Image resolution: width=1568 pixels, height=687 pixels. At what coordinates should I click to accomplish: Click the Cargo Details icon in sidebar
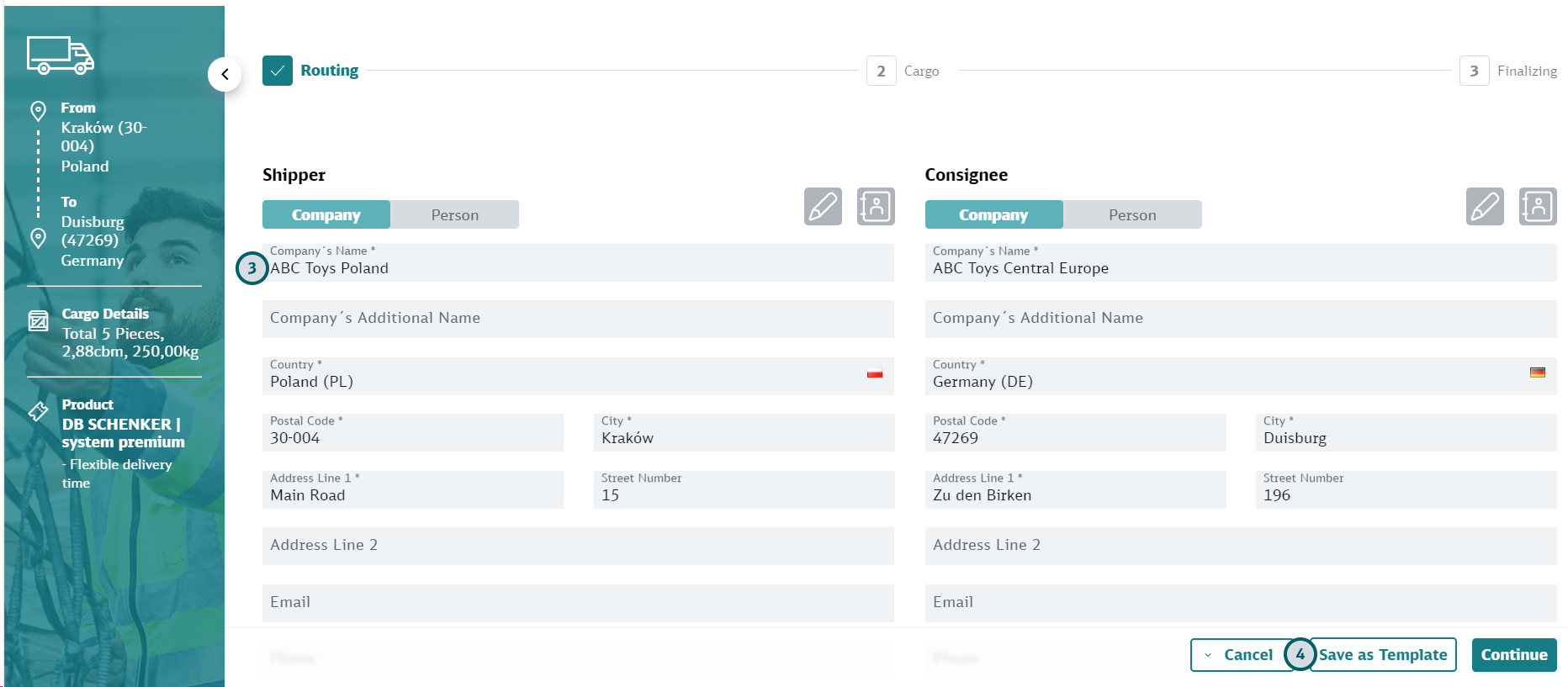pos(39,320)
